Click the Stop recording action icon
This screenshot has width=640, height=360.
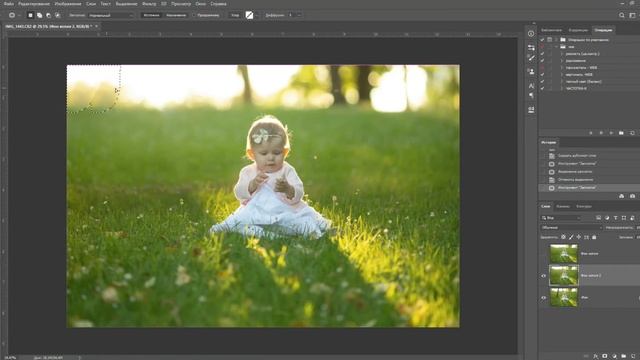pos(591,133)
